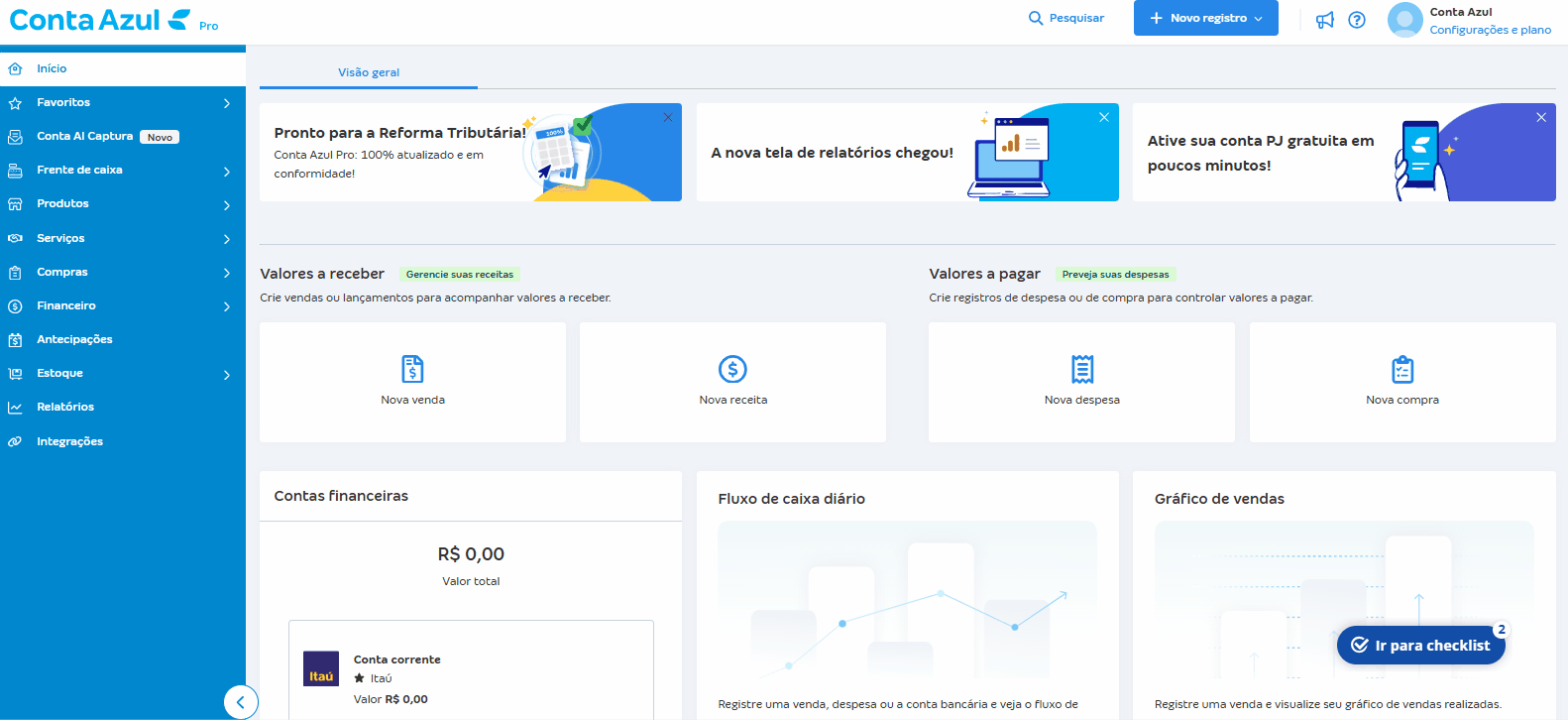
Task: Click the star next to Itaú
Action: tap(360, 678)
